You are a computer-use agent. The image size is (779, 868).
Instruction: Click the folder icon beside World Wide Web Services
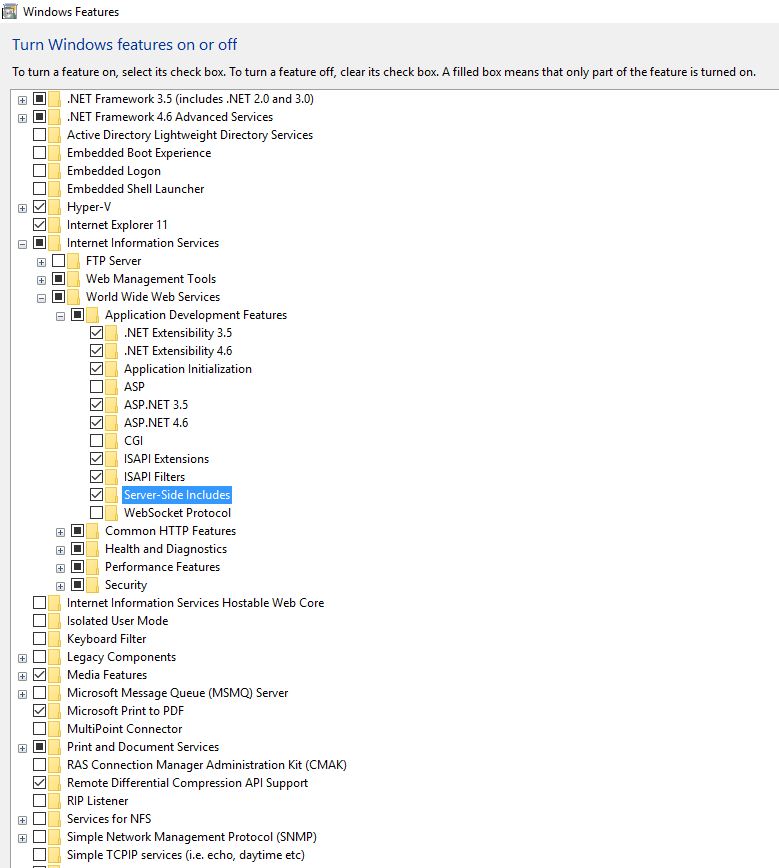pyautogui.click(x=73, y=297)
